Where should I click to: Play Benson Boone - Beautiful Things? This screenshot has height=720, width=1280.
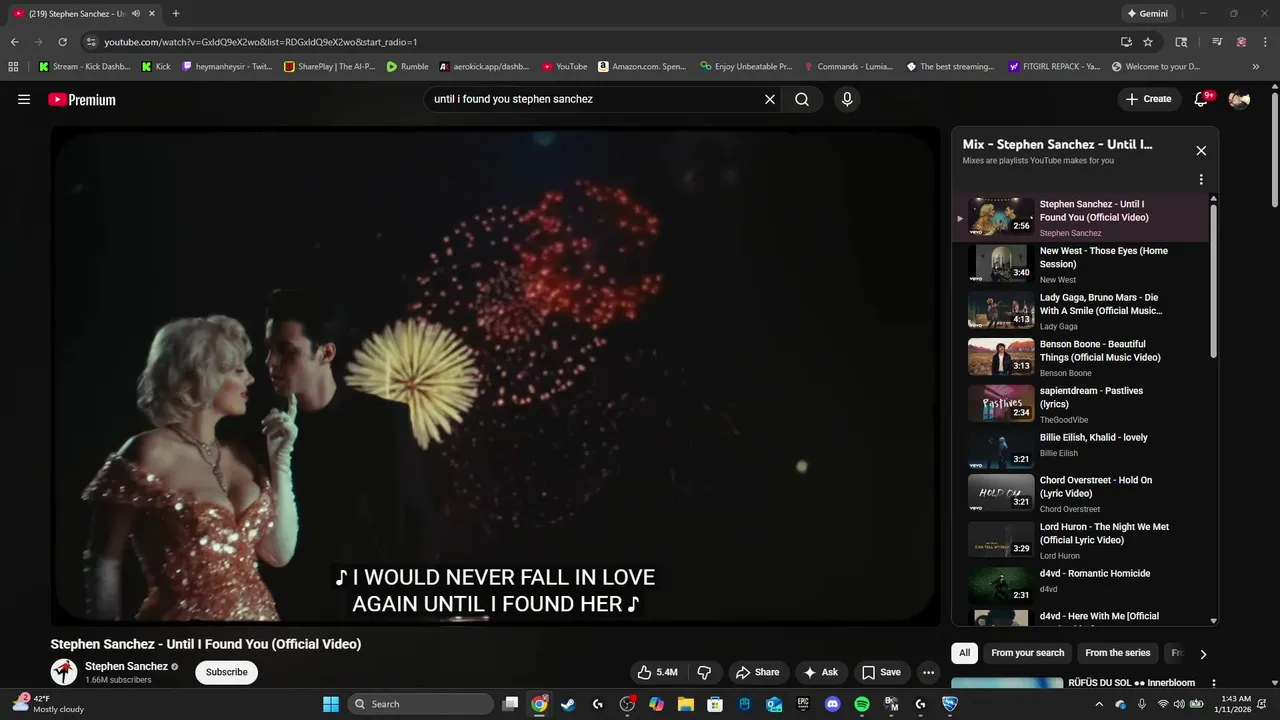coord(1082,358)
